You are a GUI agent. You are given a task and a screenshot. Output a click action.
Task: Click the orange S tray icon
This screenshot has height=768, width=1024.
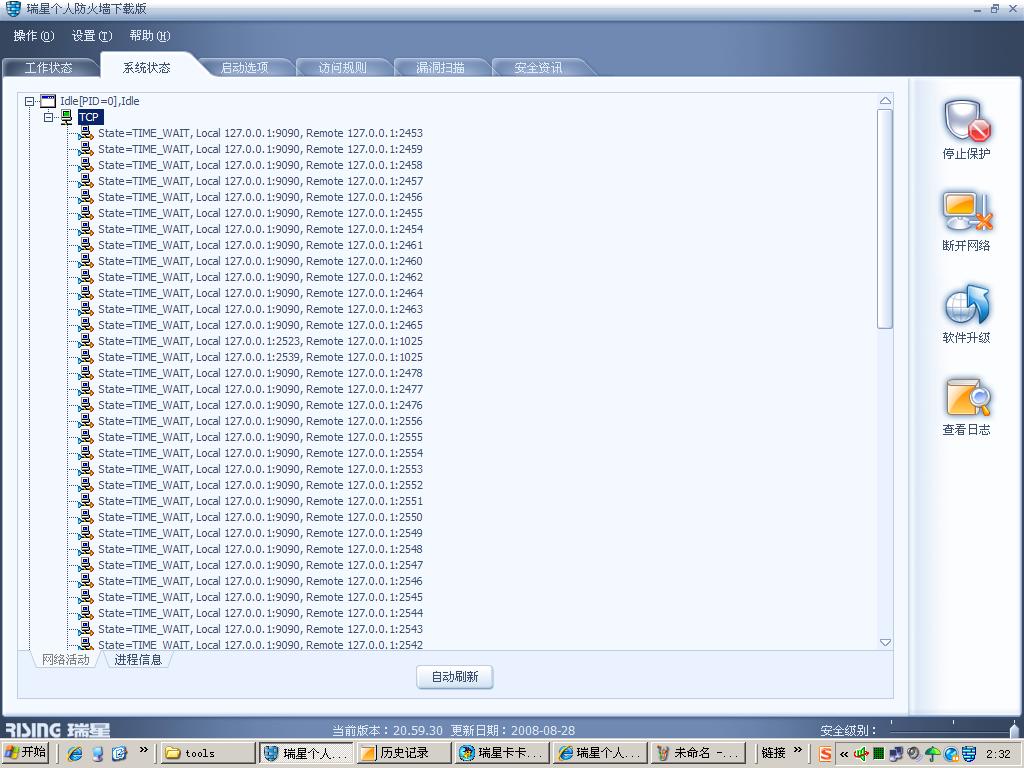825,754
